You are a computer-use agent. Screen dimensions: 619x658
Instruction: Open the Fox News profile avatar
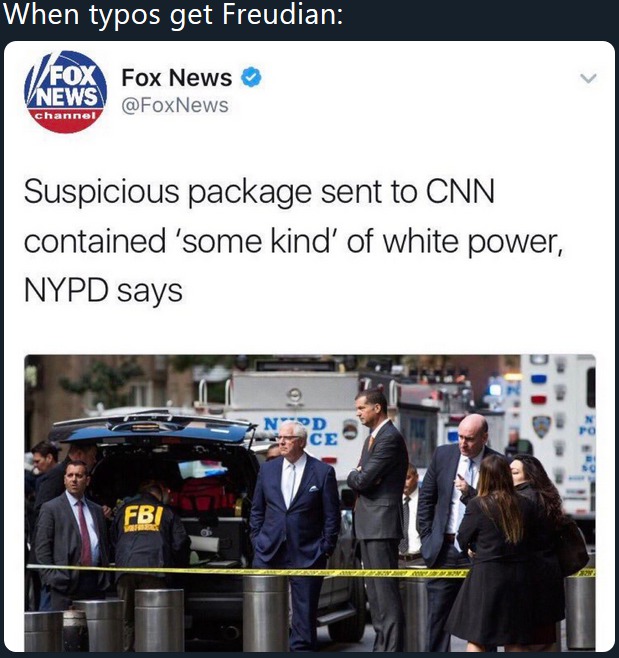[x=66, y=91]
